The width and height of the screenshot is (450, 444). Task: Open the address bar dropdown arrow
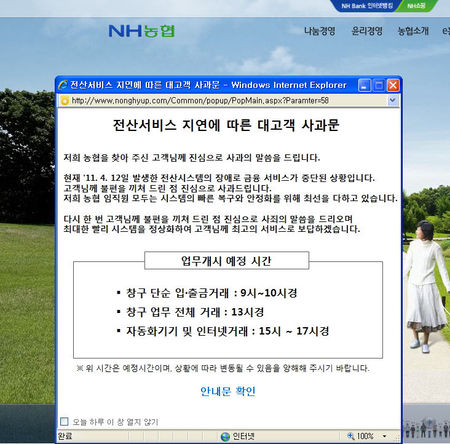tap(393, 100)
